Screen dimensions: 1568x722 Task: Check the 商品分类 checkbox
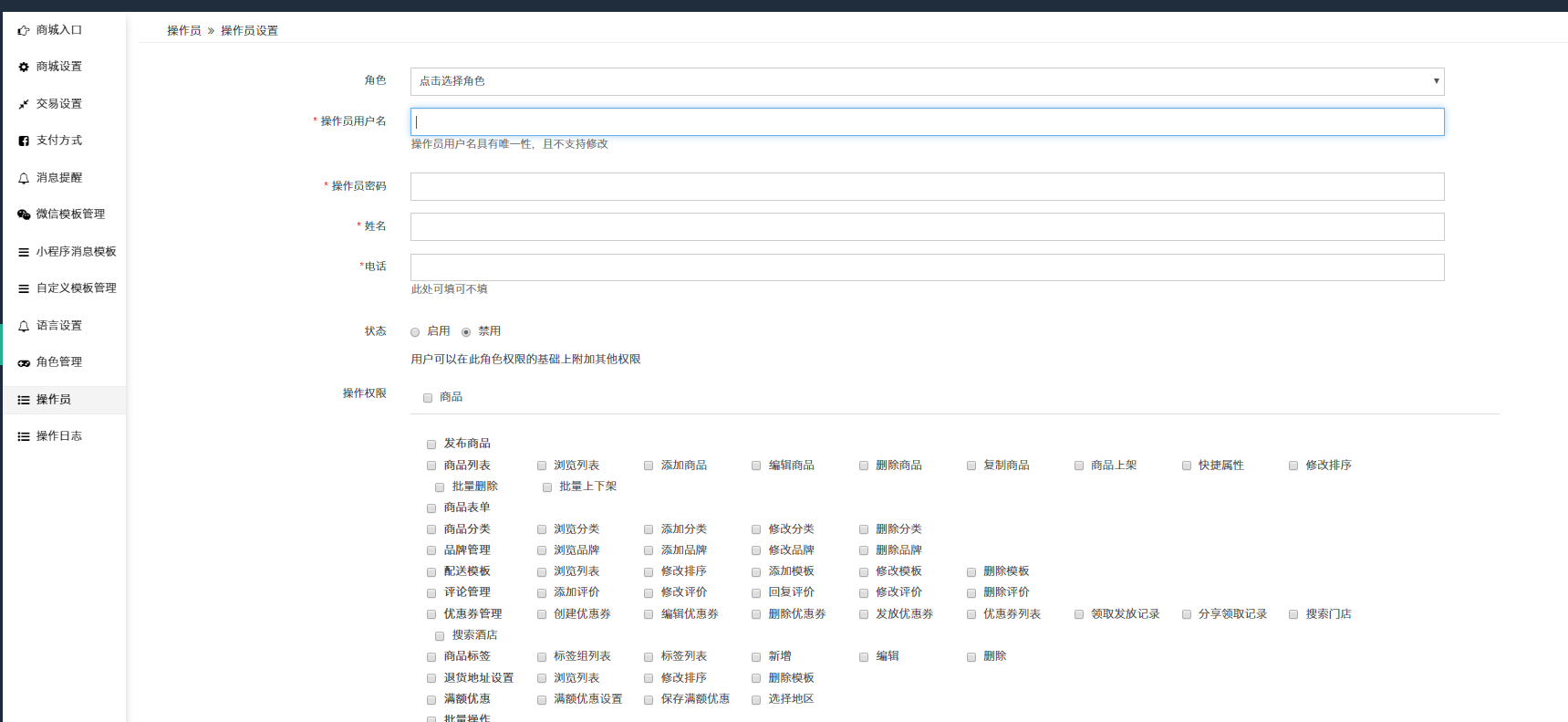pos(431,529)
